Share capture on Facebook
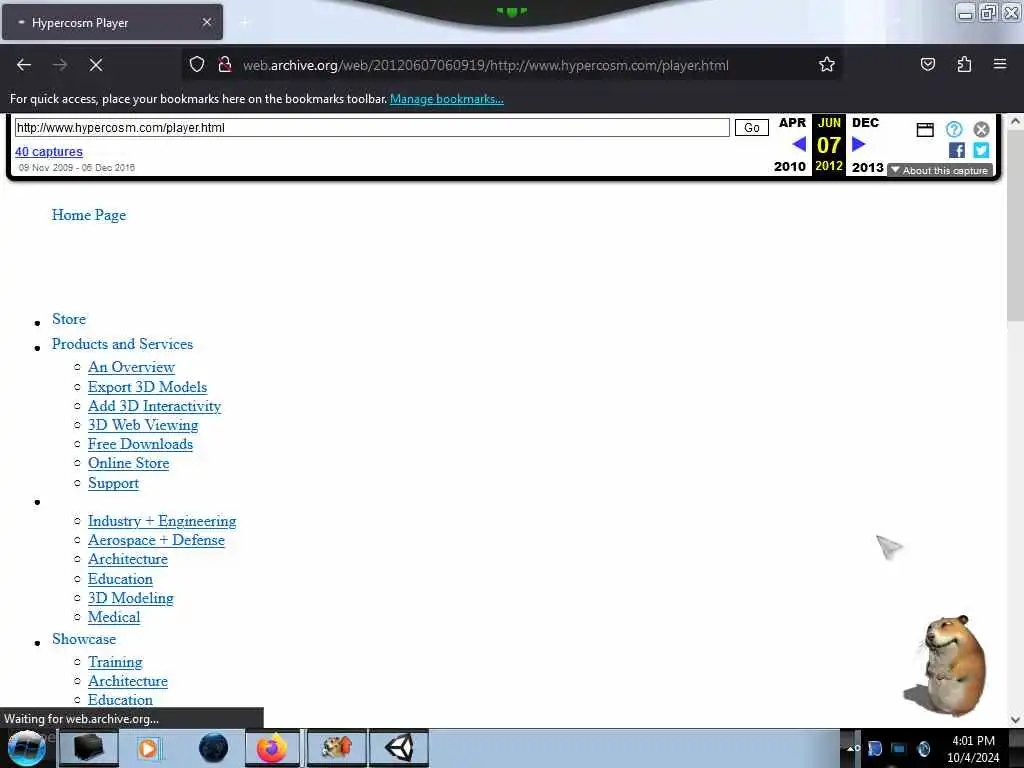1024x768 pixels. pyautogui.click(x=957, y=150)
